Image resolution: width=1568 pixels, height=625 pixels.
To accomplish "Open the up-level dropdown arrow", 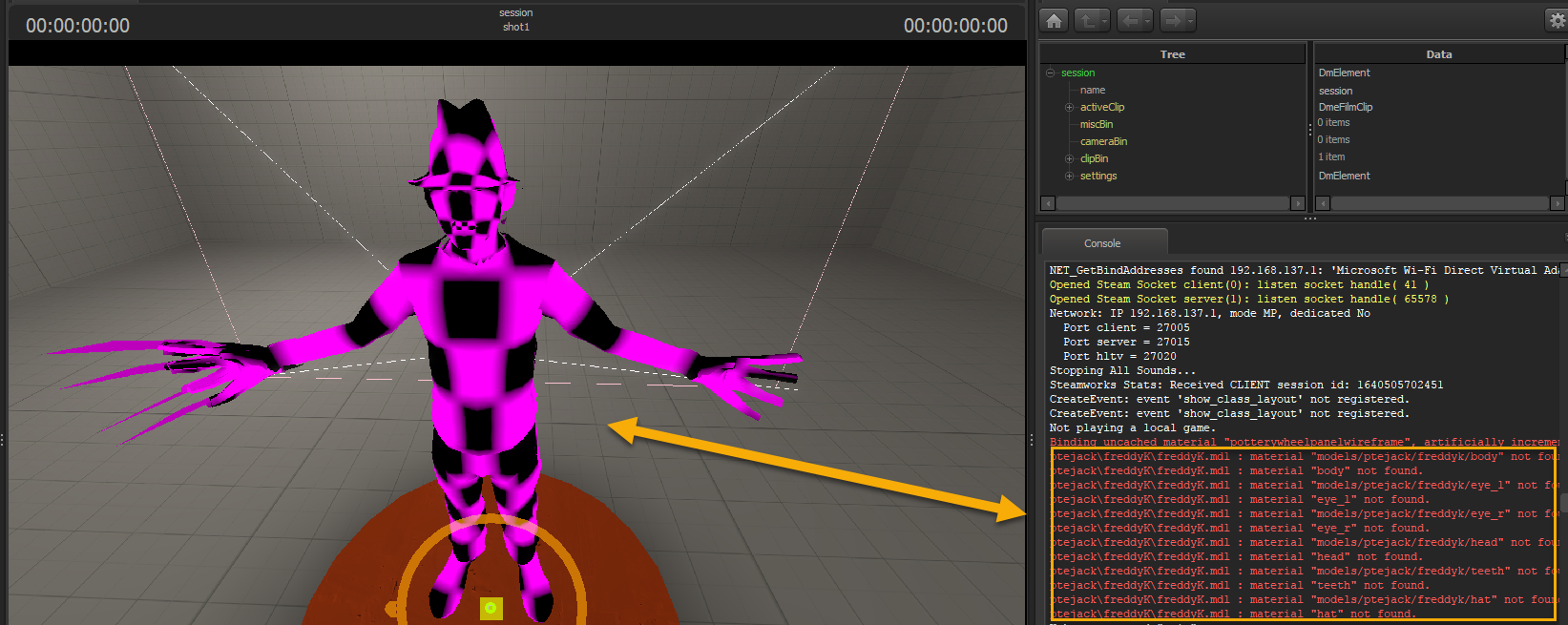I will click(x=1104, y=20).
